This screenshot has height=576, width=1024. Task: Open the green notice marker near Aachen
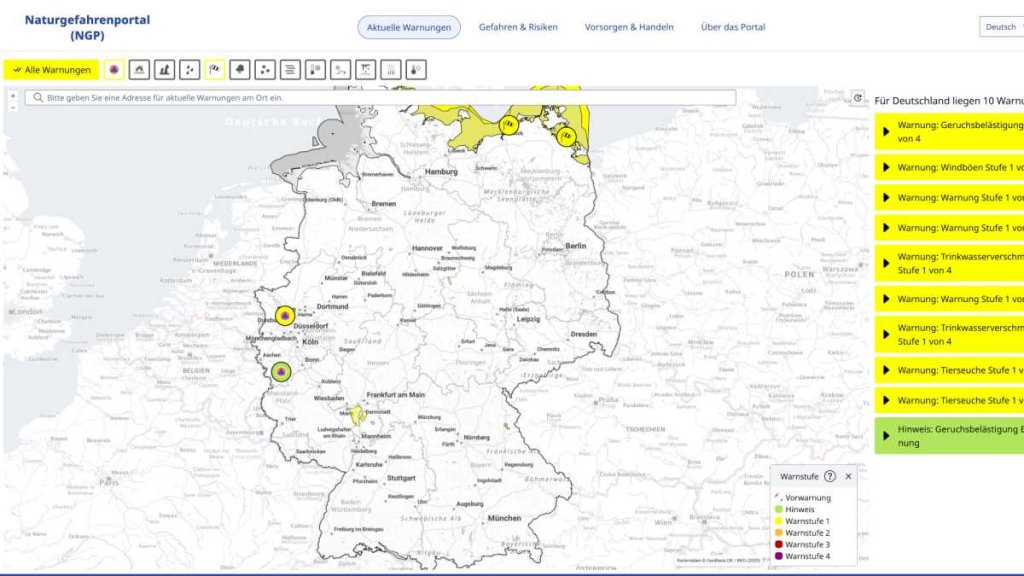click(281, 372)
